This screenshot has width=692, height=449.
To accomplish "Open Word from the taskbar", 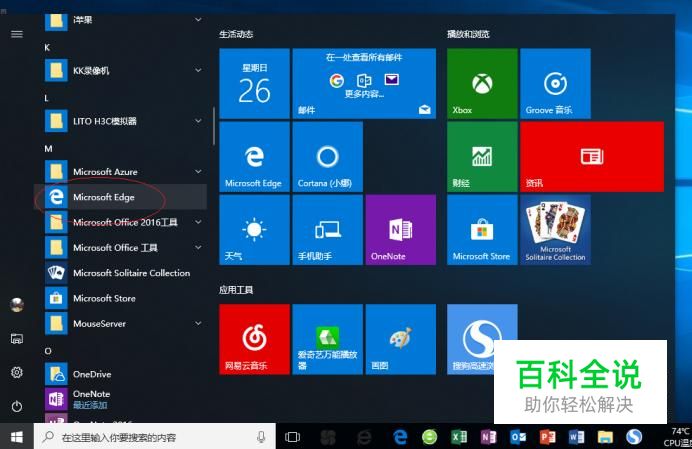I will pyautogui.click(x=576, y=437).
